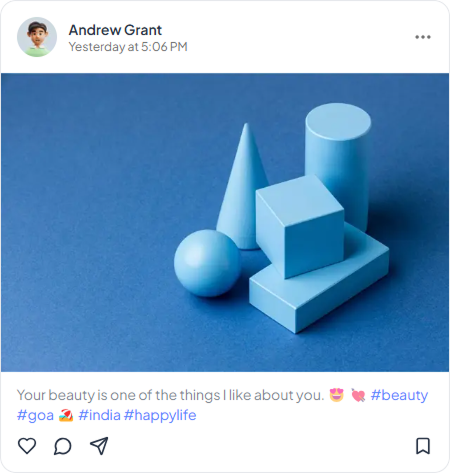This screenshot has width=450, height=473.
Task: Click the Yesterday at 5:06 PM timestamp
Action: 128,47
